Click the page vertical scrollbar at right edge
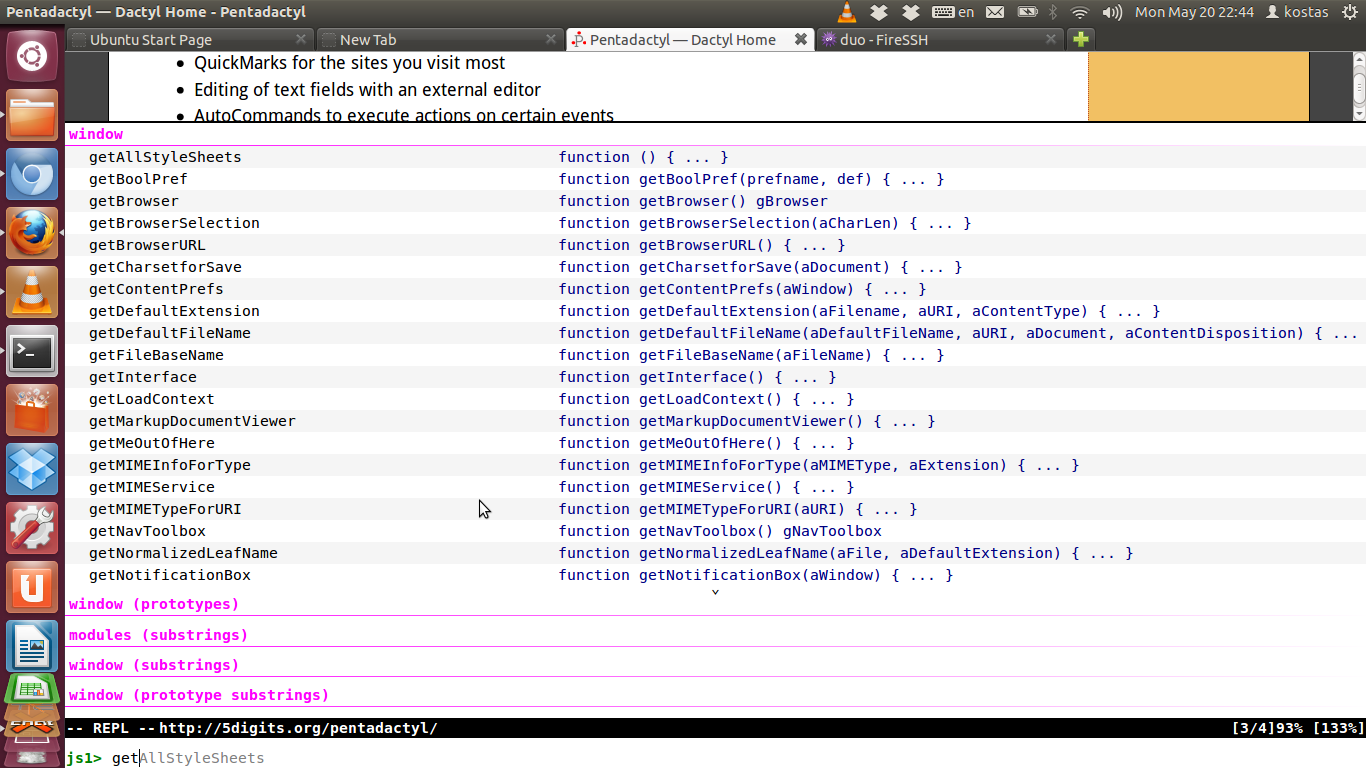The width and height of the screenshot is (1366, 768). tap(1359, 87)
